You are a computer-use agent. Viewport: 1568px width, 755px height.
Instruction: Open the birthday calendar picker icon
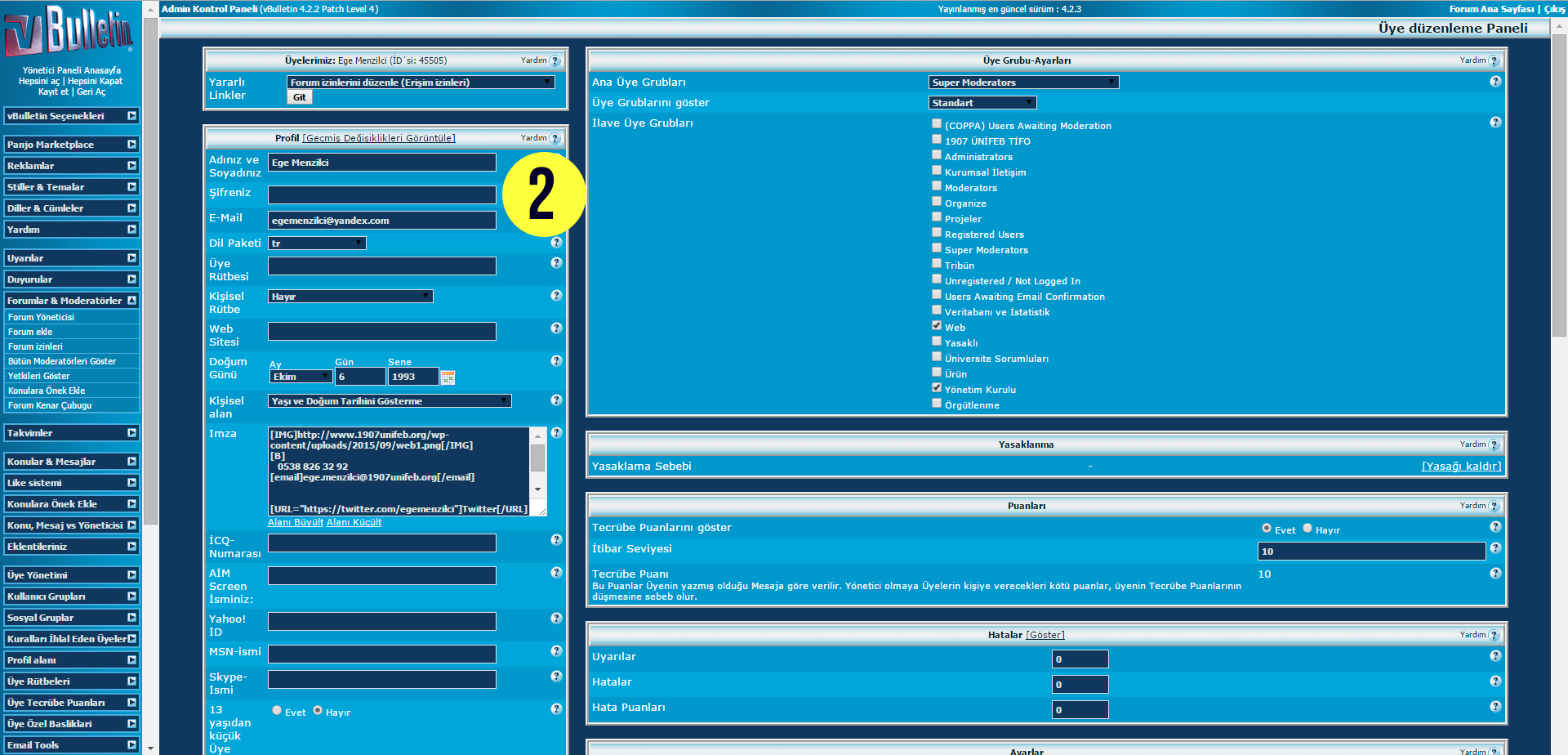coord(448,377)
